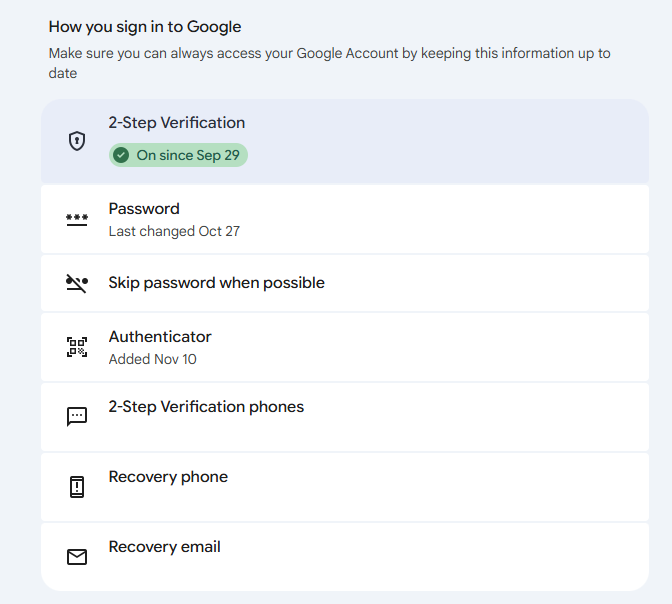The width and height of the screenshot is (672, 604).
Task: Click the green checkmark status icon
Action: tap(121, 155)
